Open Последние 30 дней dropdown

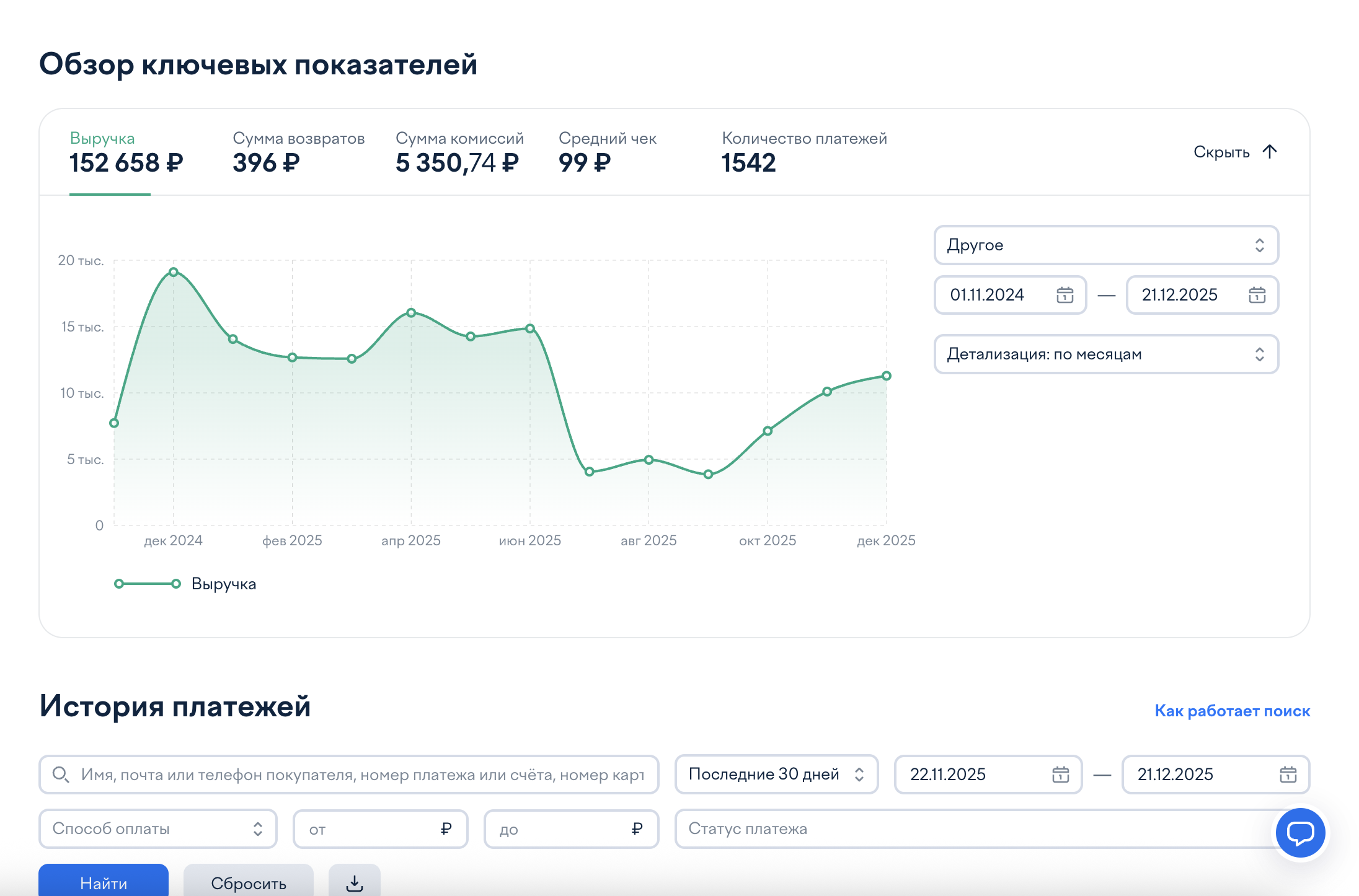pos(776,775)
